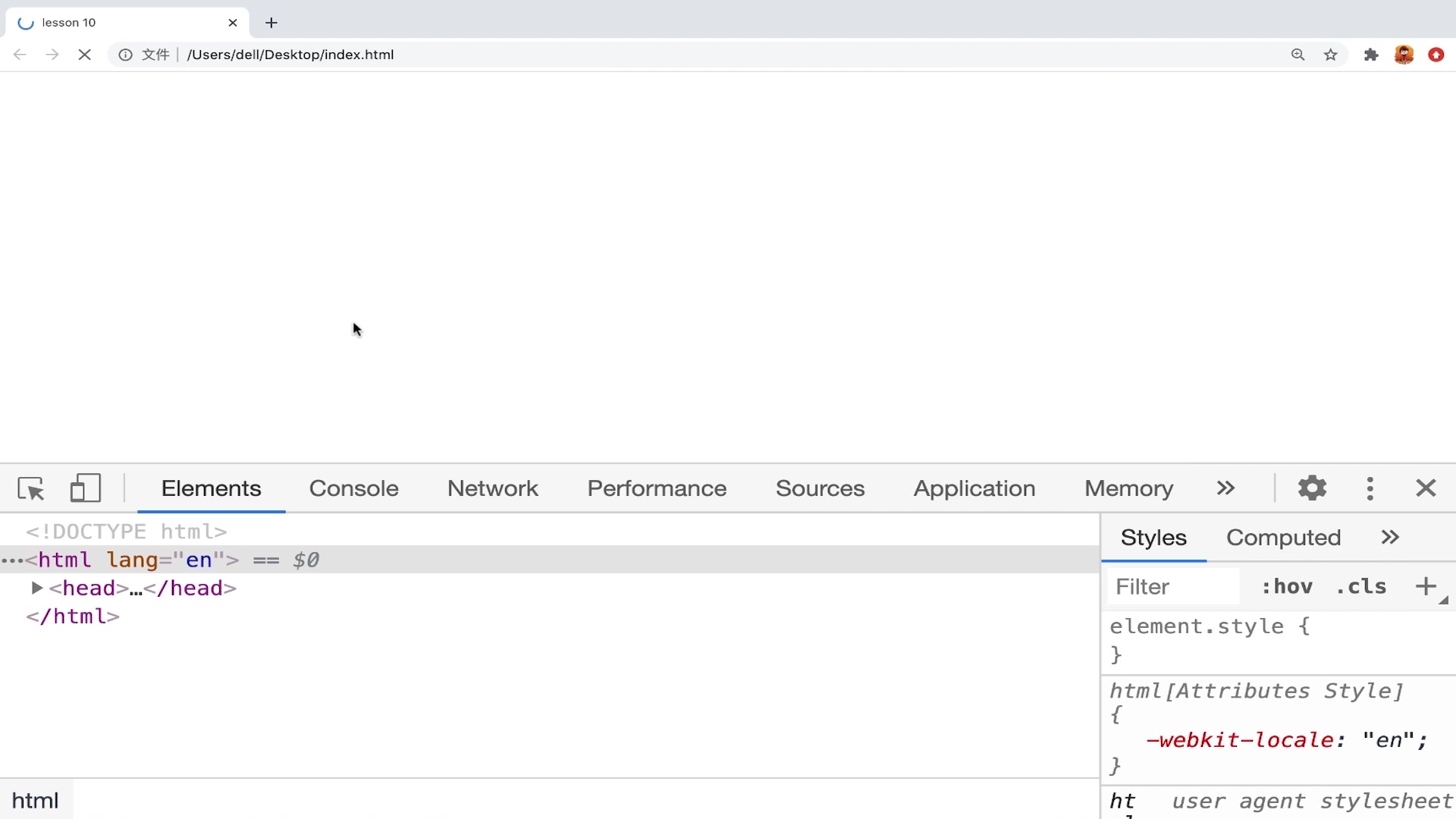Image resolution: width=1456 pixels, height=819 pixels.
Task: Open the Network tab
Action: [492, 488]
